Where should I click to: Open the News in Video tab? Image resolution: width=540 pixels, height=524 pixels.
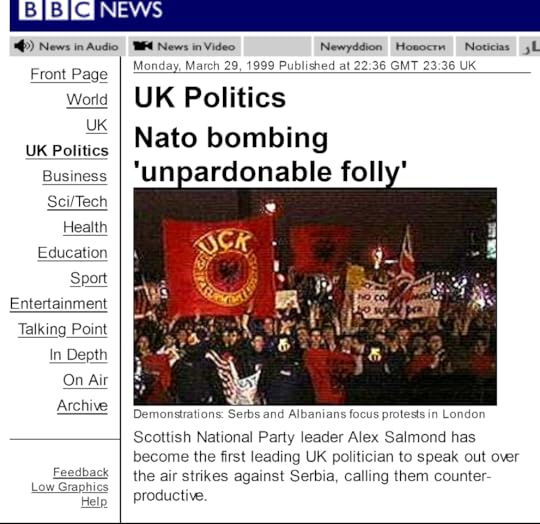[x=185, y=46]
